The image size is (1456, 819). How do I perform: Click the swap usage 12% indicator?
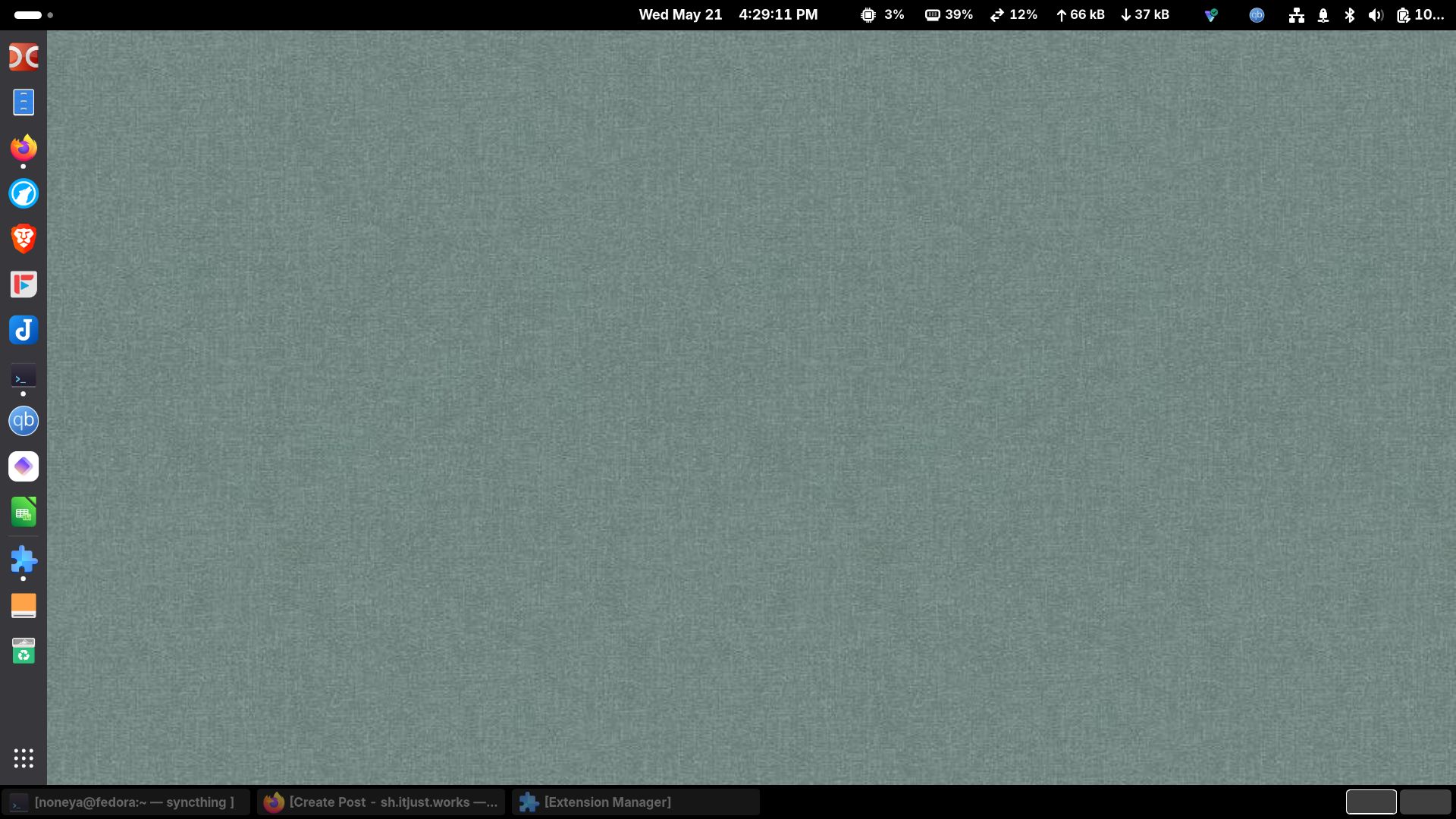(x=1014, y=14)
